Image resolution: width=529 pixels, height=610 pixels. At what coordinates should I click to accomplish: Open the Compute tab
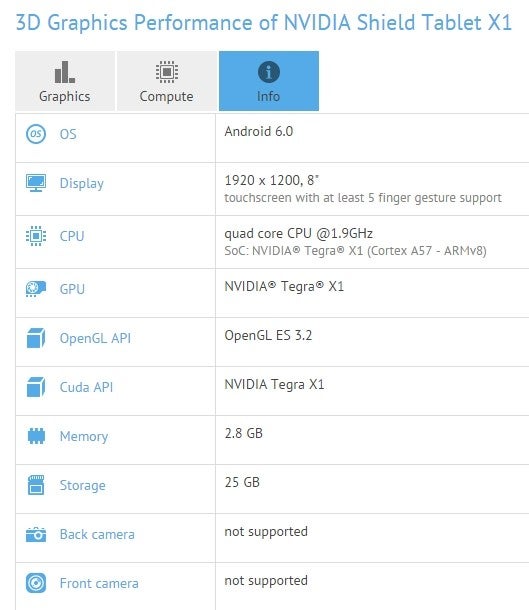click(166, 81)
